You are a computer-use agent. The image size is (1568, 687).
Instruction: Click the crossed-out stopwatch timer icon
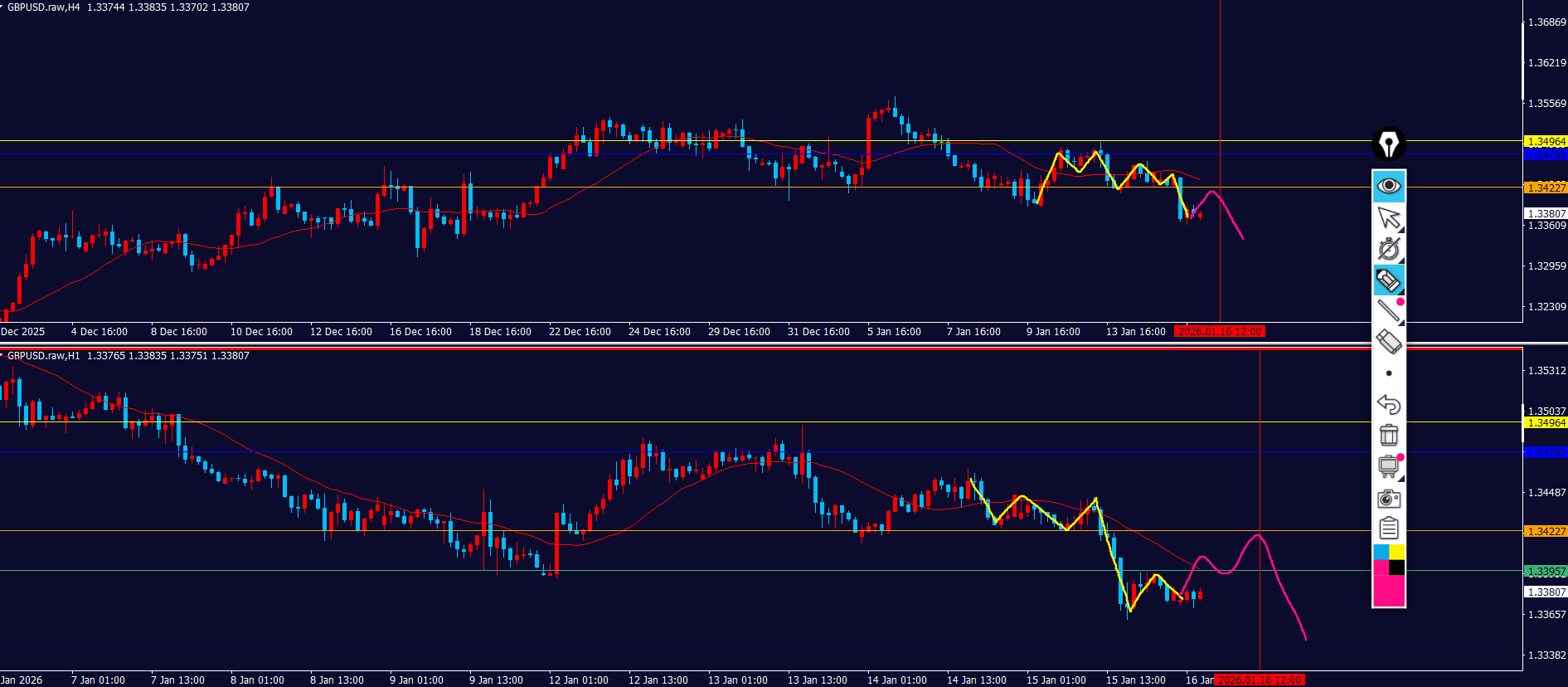click(1389, 249)
